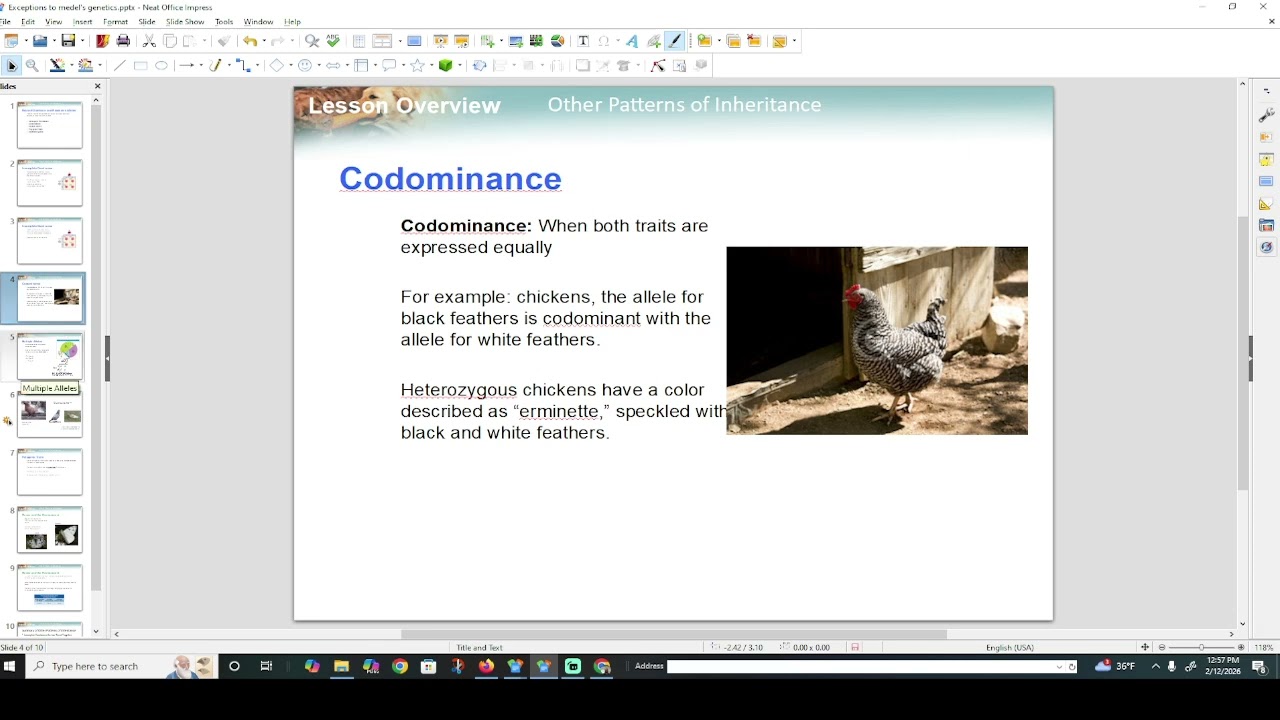This screenshot has height=720, width=1280.
Task: Click the fit slide to window icon
Action: [1145, 647]
